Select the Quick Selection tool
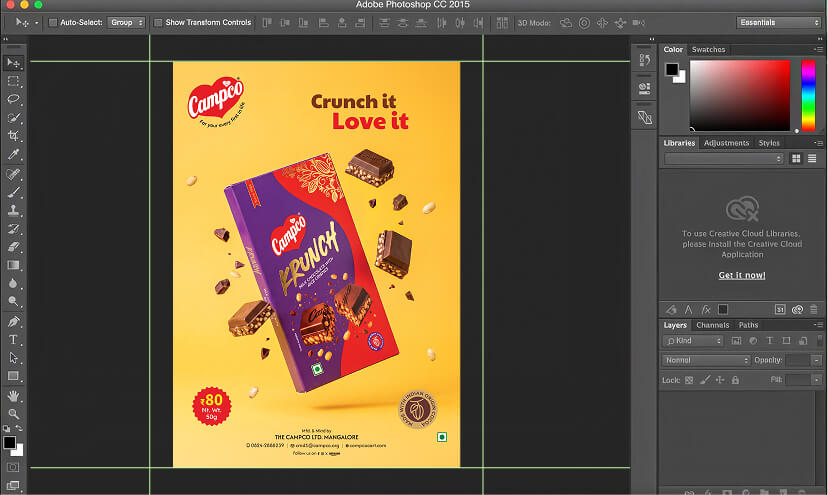 point(13,118)
